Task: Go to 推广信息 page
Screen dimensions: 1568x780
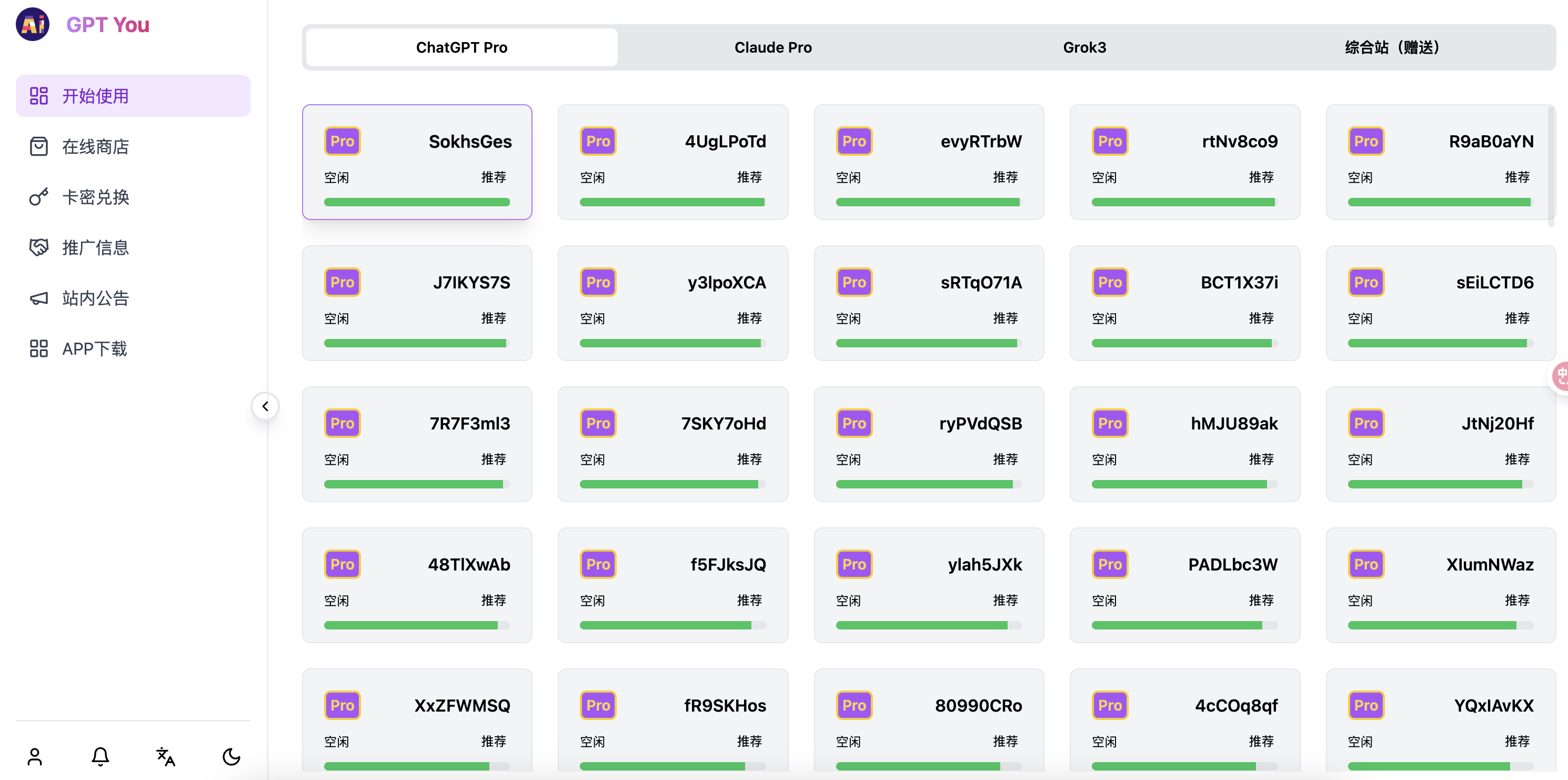Action: pos(133,247)
